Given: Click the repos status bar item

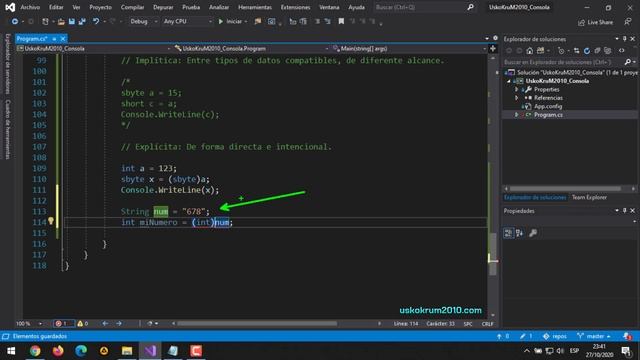Looking at the screenshot, I should [555, 336].
